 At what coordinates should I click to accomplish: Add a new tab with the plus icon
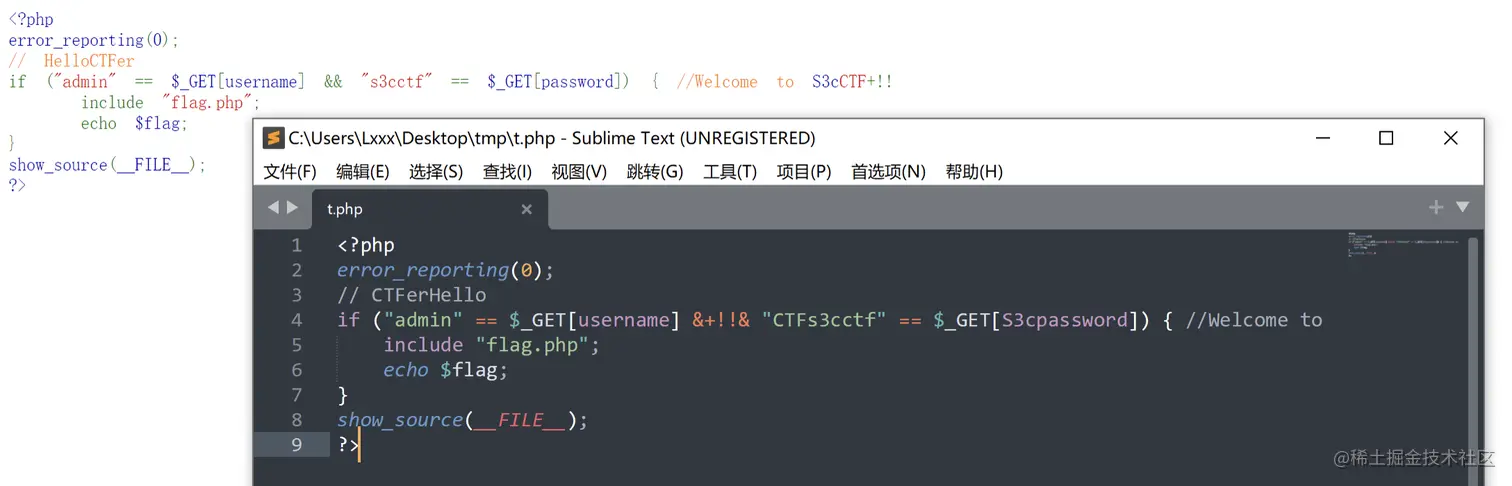(x=1436, y=207)
